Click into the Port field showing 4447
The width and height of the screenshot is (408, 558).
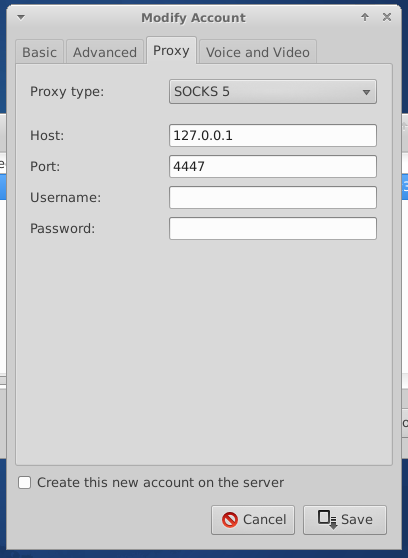273,166
